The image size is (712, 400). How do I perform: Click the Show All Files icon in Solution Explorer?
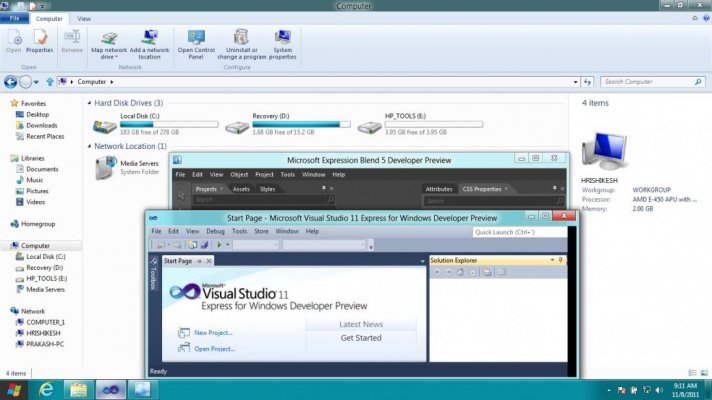(487, 272)
